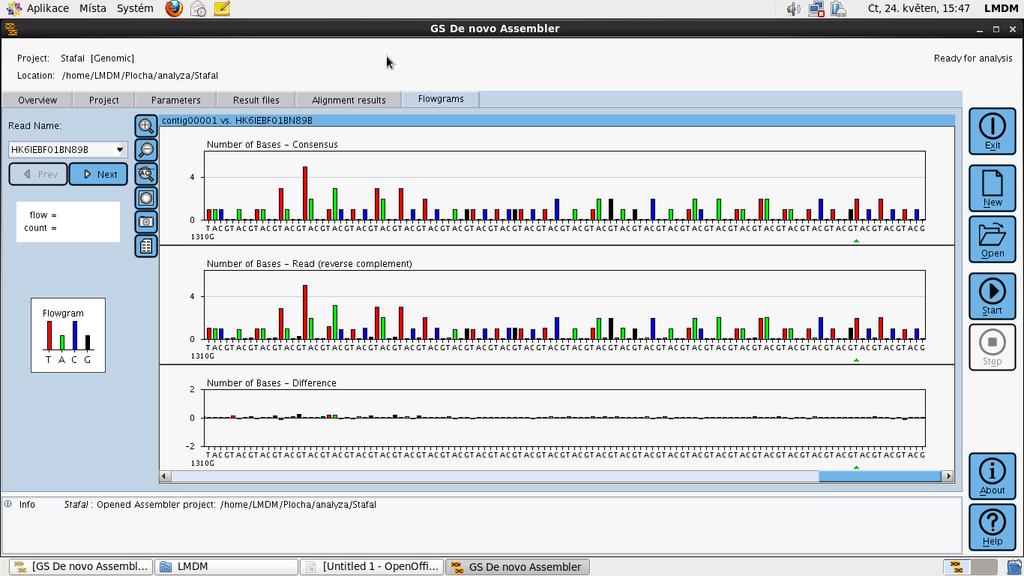Click the Location path text
1024x576 pixels.
(140, 75)
